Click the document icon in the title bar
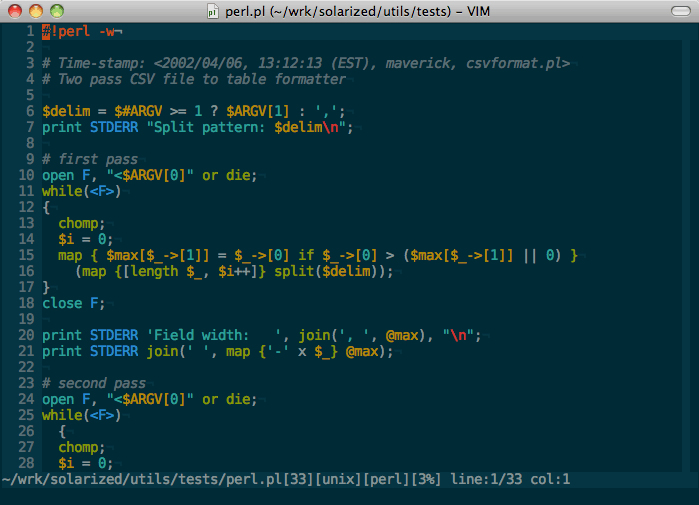This screenshot has height=505, width=699. [x=214, y=11]
